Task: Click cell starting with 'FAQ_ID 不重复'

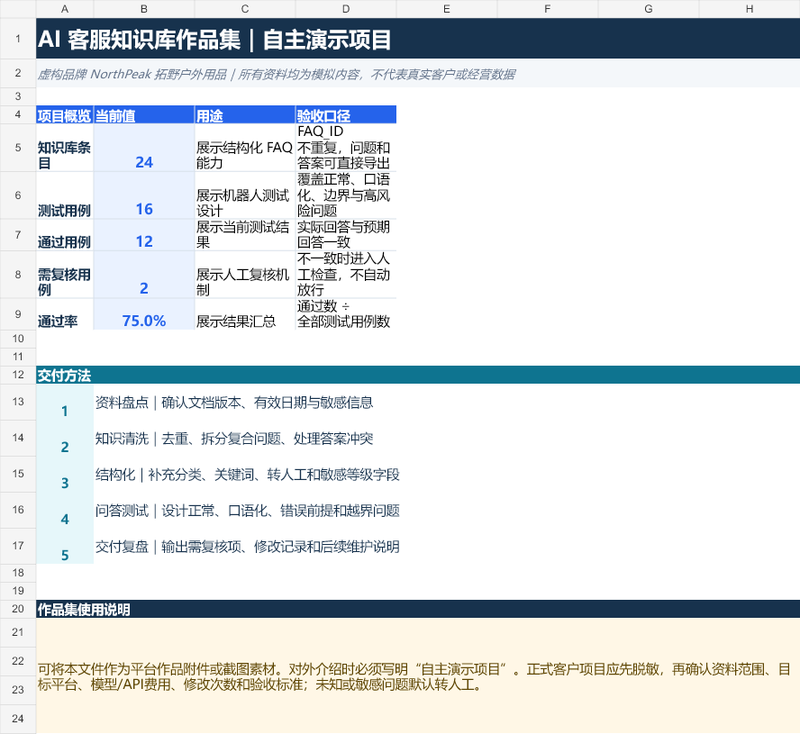Action: coord(346,147)
